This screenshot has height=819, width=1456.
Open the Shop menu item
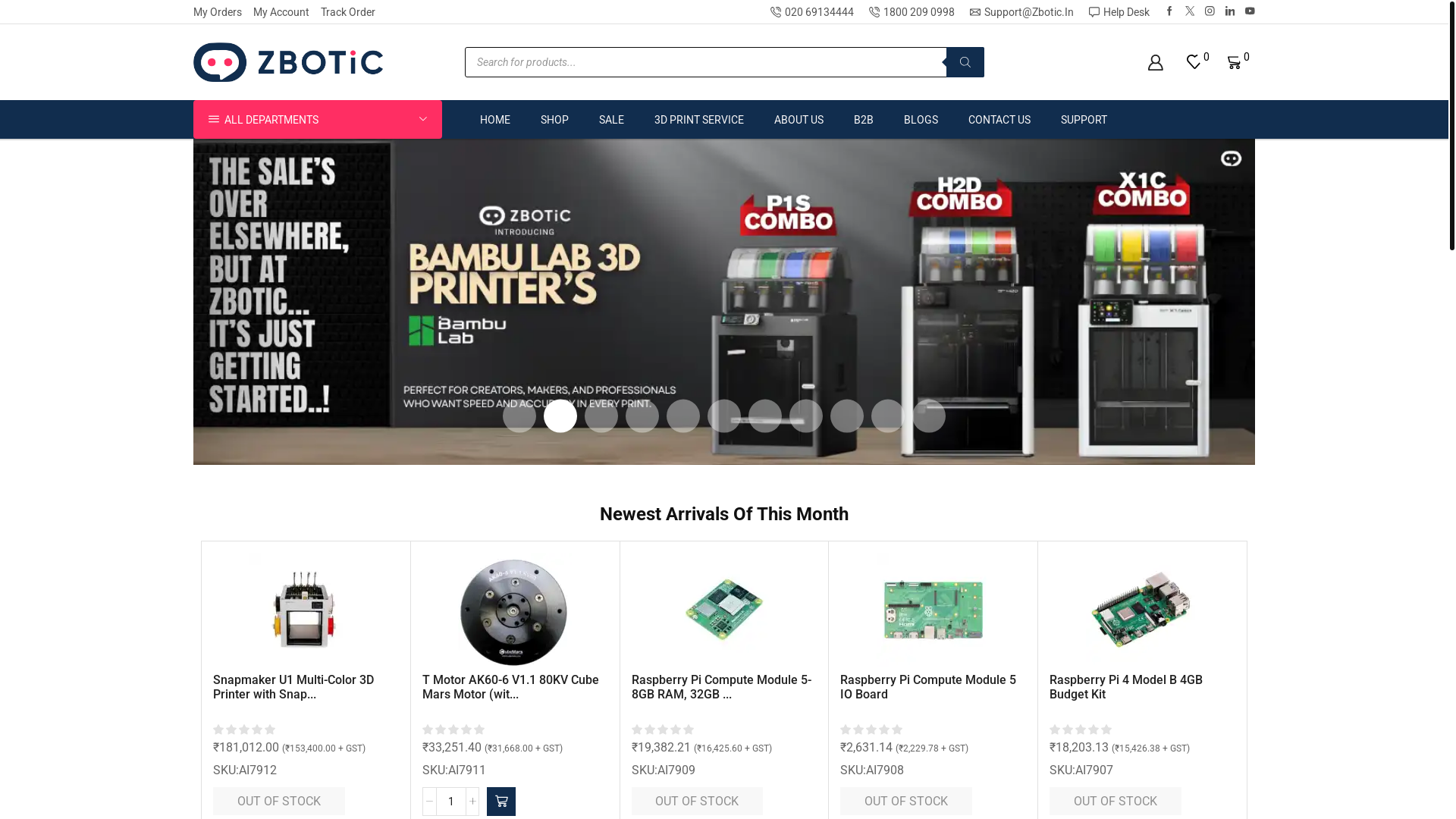pos(554,120)
